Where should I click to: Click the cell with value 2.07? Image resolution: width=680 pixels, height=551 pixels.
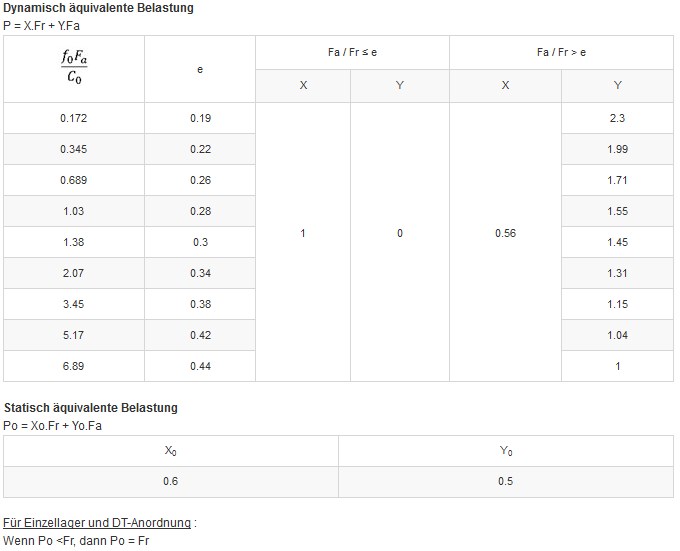74,274
